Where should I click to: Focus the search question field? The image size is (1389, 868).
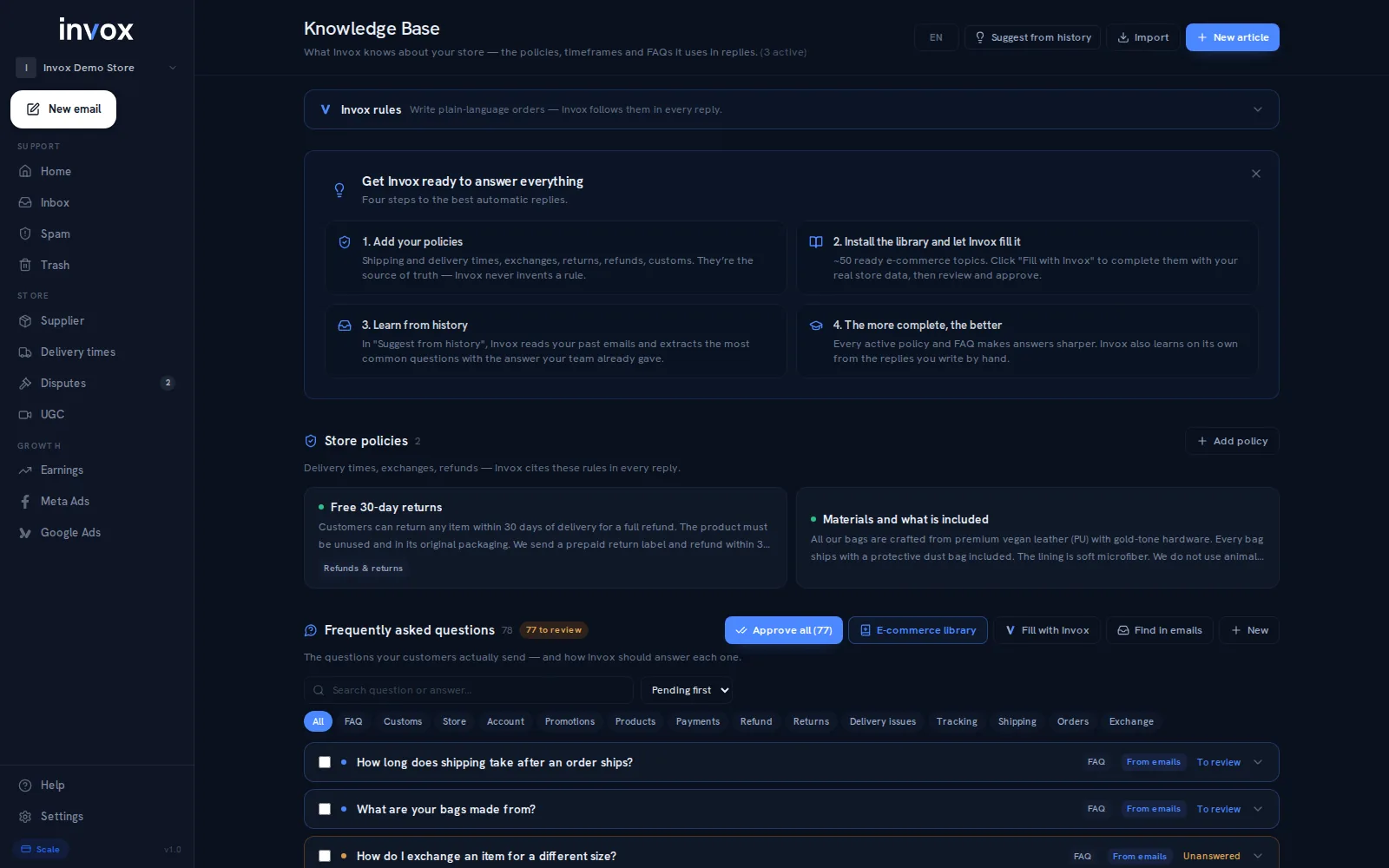point(469,690)
